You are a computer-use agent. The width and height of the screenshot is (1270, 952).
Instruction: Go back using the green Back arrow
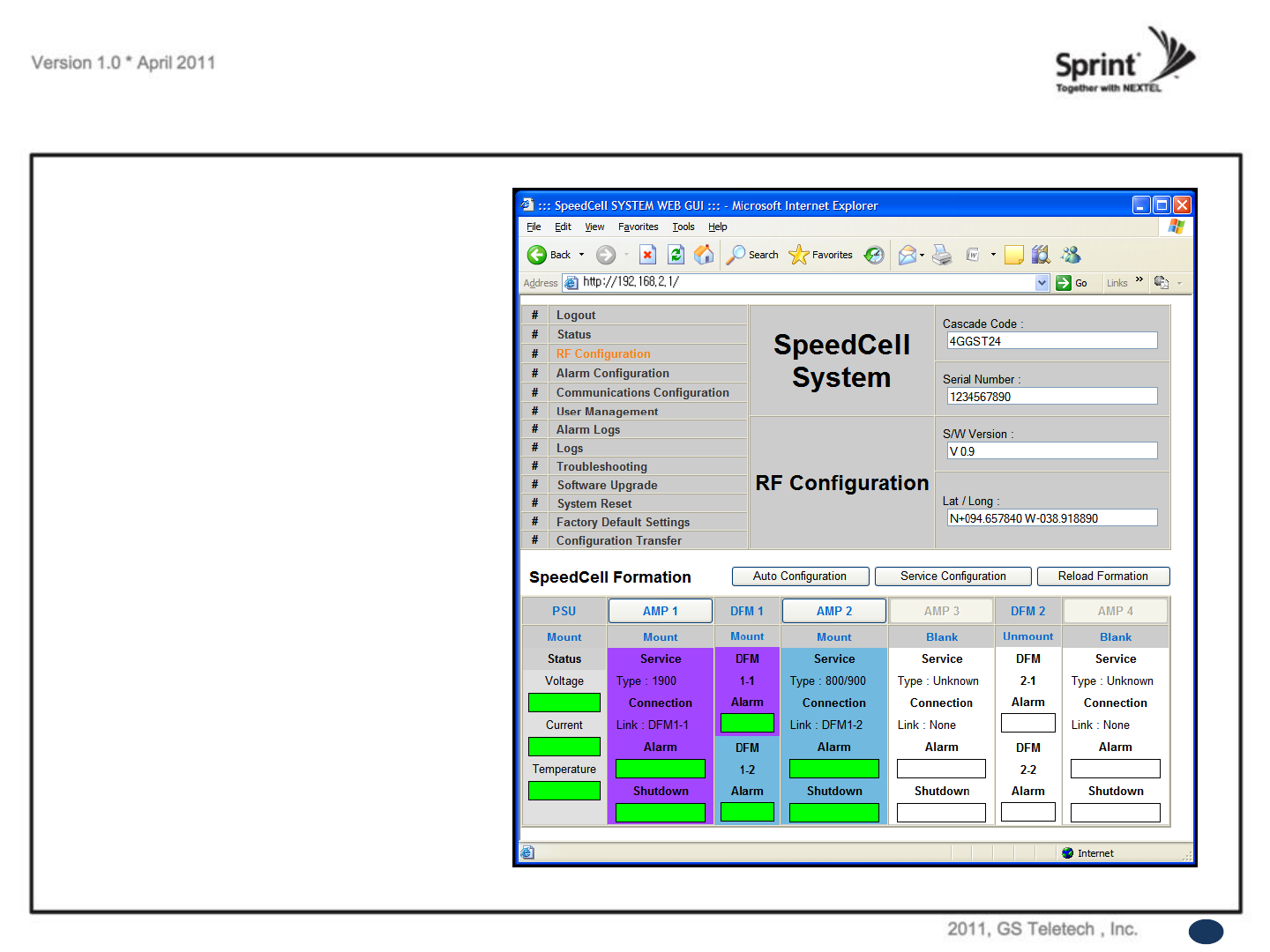click(537, 255)
